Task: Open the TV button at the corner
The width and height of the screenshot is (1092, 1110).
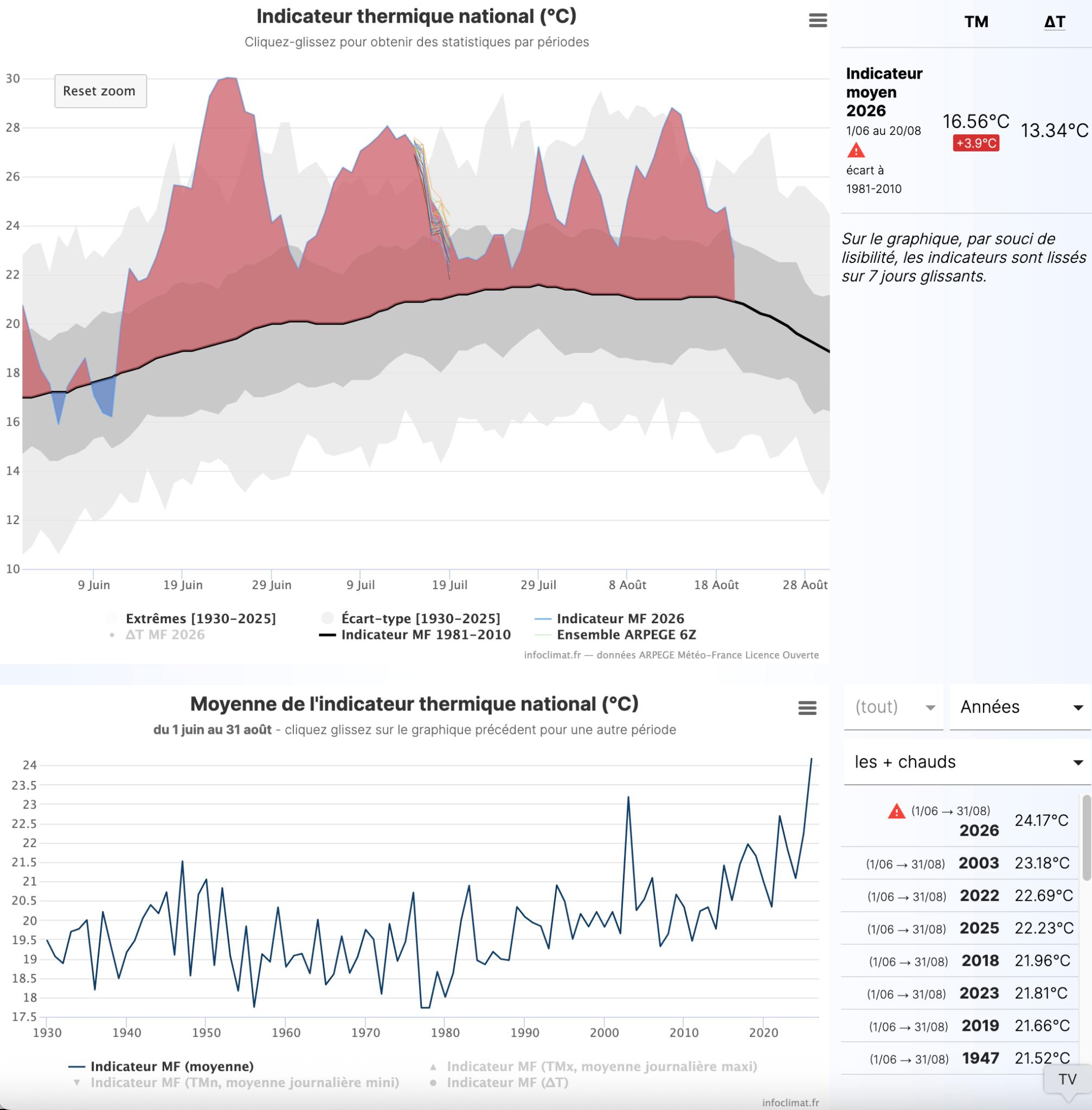Action: click(1068, 1080)
